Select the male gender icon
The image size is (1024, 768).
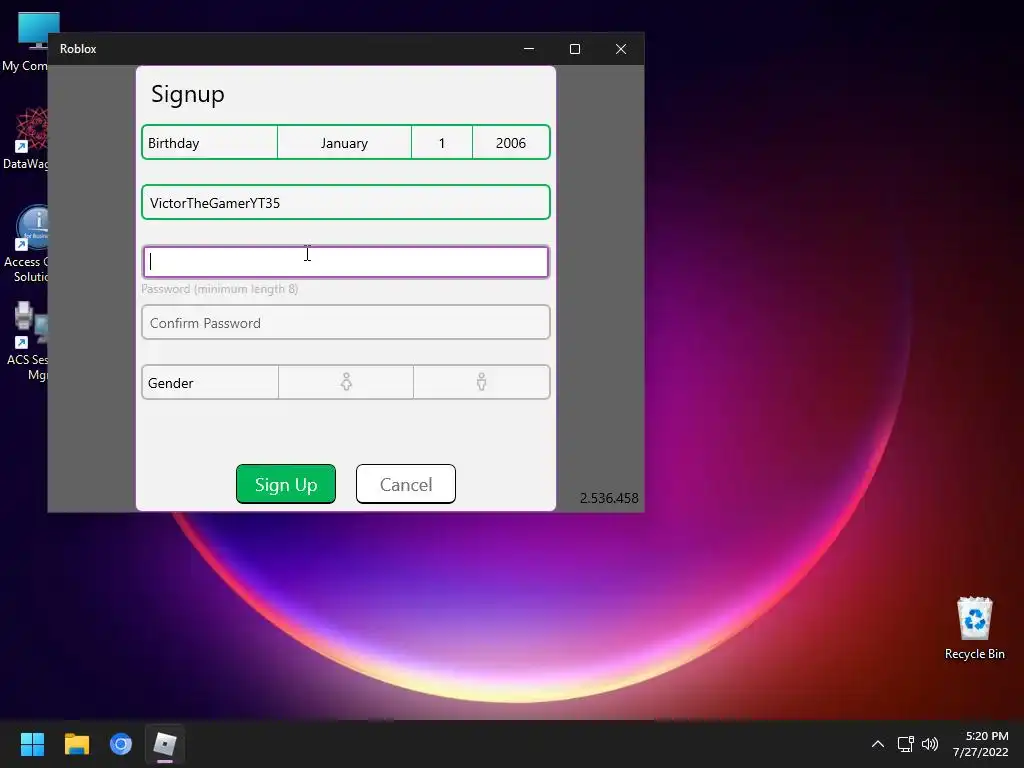(x=481, y=382)
